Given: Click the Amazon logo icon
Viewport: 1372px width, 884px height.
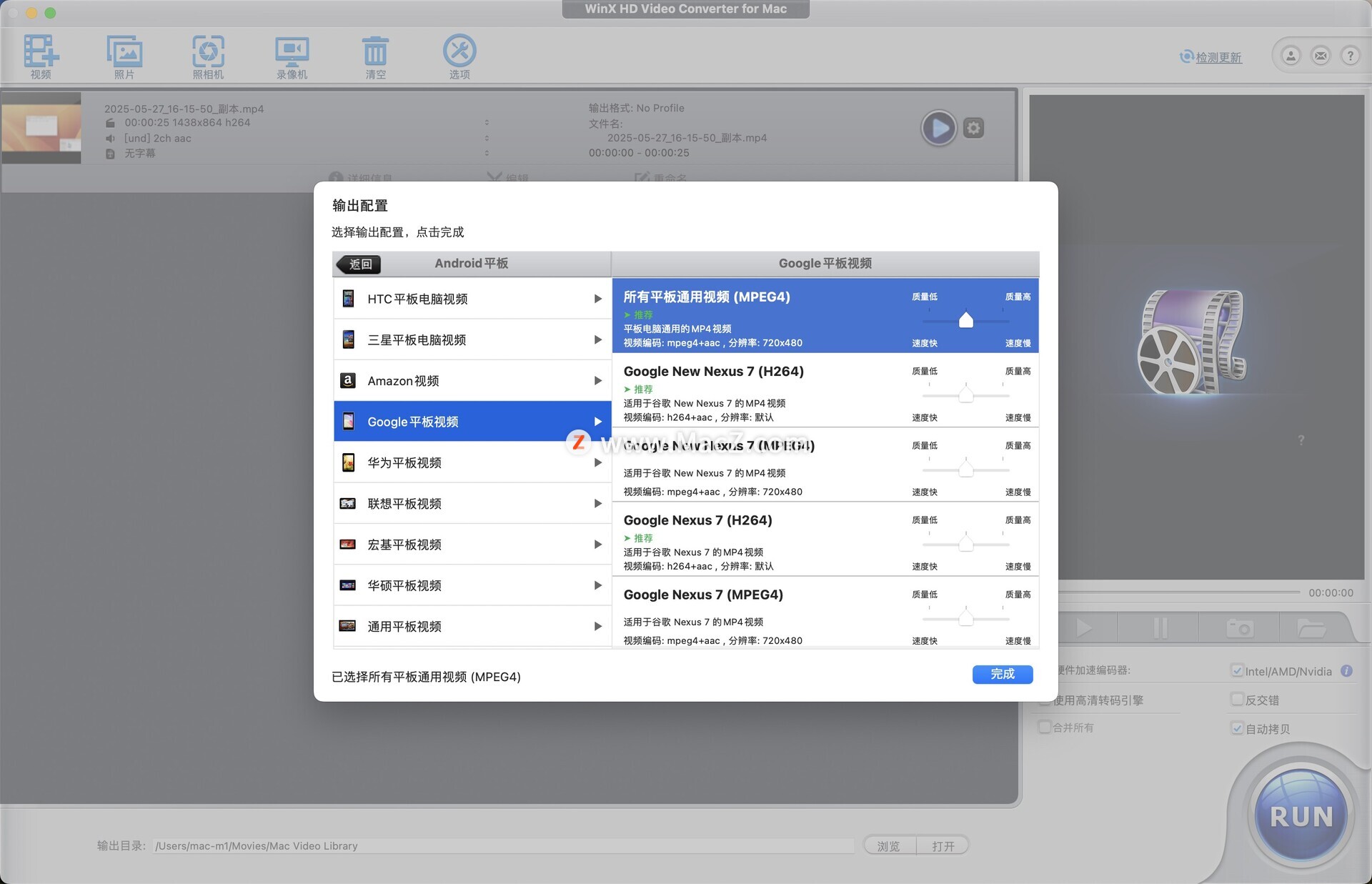Looking at the screenshot, I should 348,380.
